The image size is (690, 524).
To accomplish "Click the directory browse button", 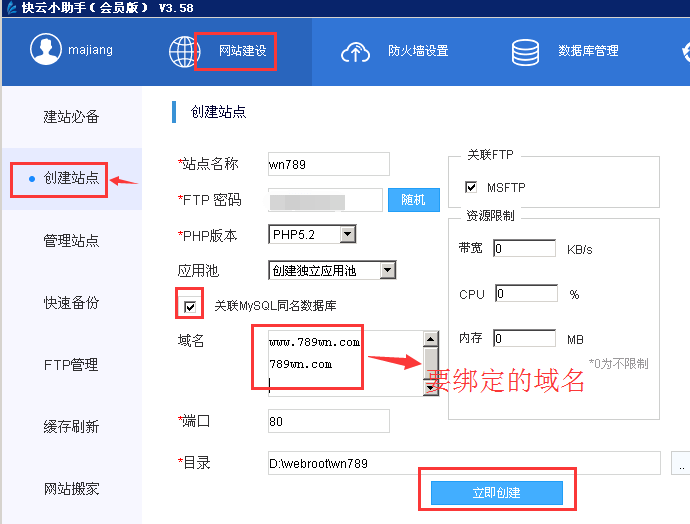I will pos(681,464).
